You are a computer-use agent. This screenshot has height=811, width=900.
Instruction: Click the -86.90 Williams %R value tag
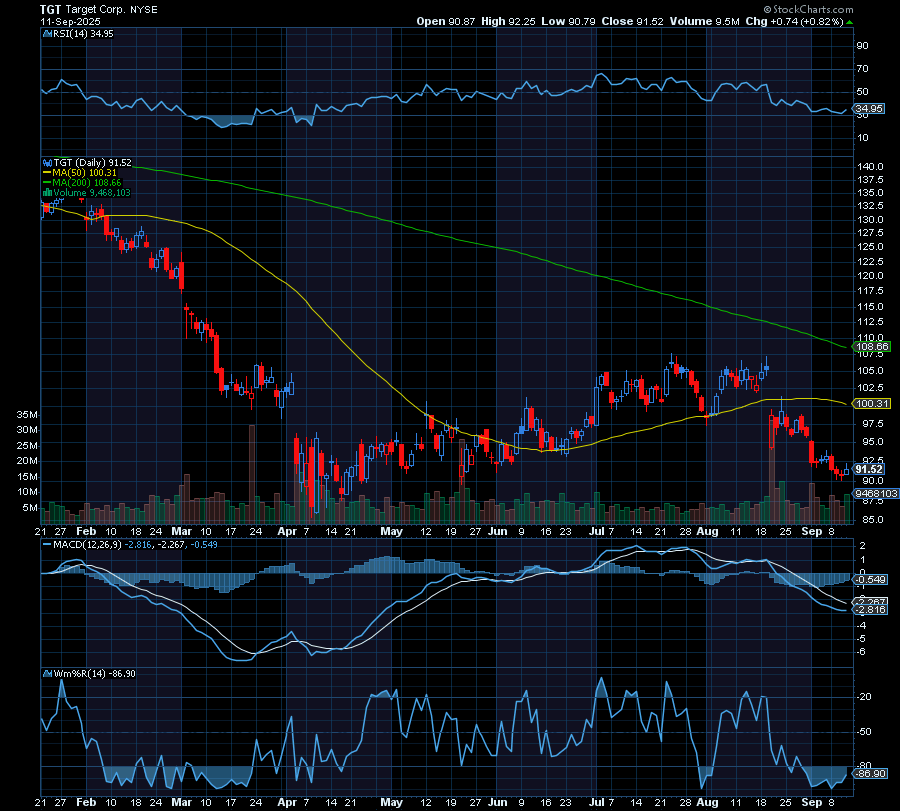[868, 773]
